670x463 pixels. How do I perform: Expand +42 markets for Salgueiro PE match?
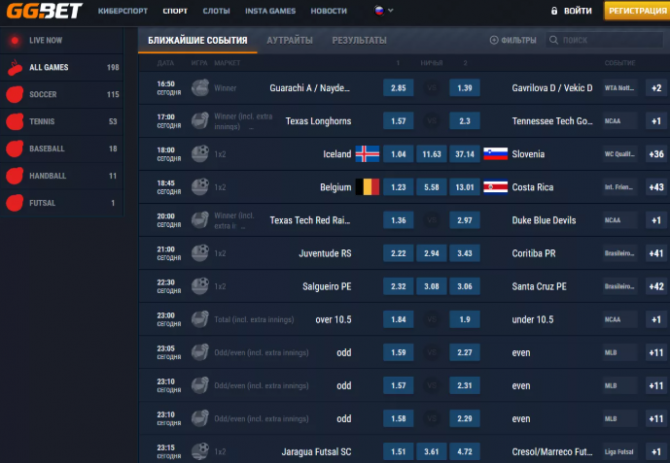tap(656, 286)
